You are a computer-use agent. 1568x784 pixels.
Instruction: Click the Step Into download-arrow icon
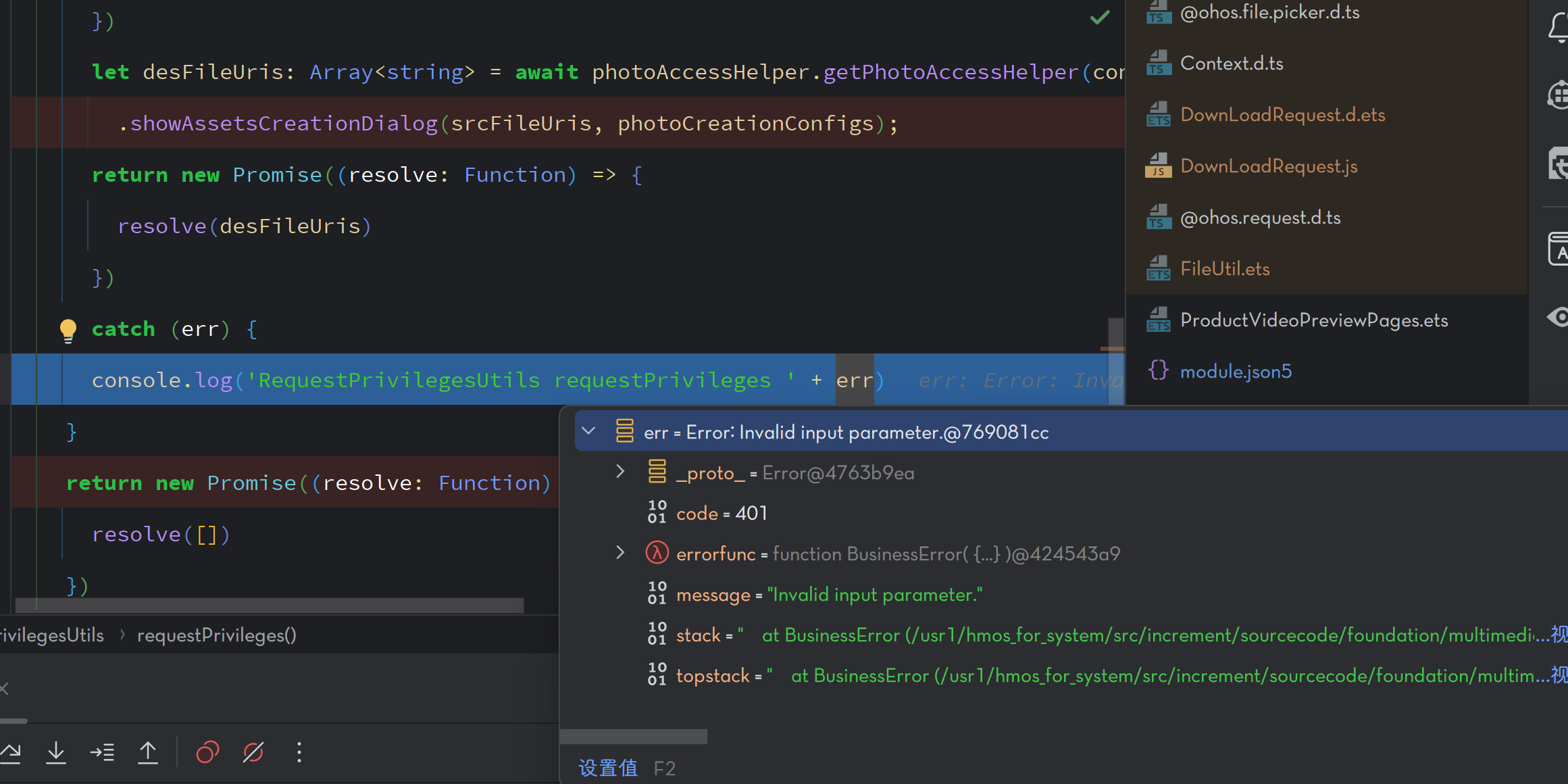(x=56, y=752)
